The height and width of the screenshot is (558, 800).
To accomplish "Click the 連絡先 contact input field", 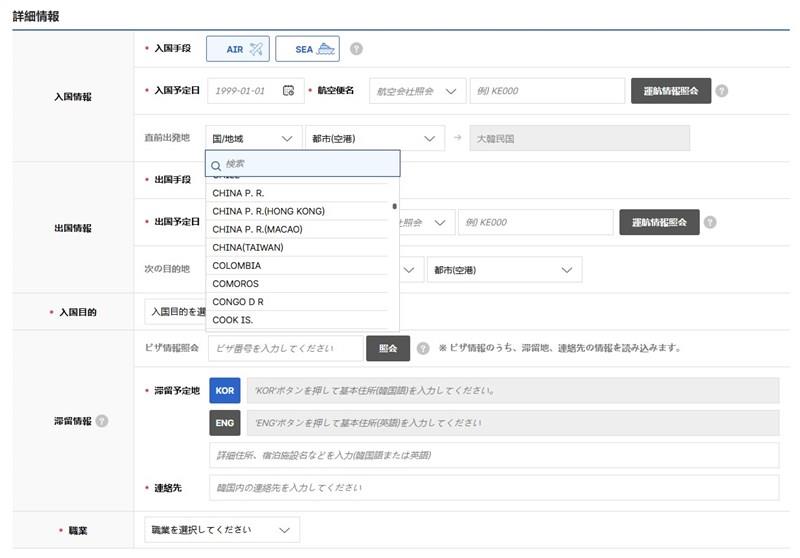I will tap(493, 488).
